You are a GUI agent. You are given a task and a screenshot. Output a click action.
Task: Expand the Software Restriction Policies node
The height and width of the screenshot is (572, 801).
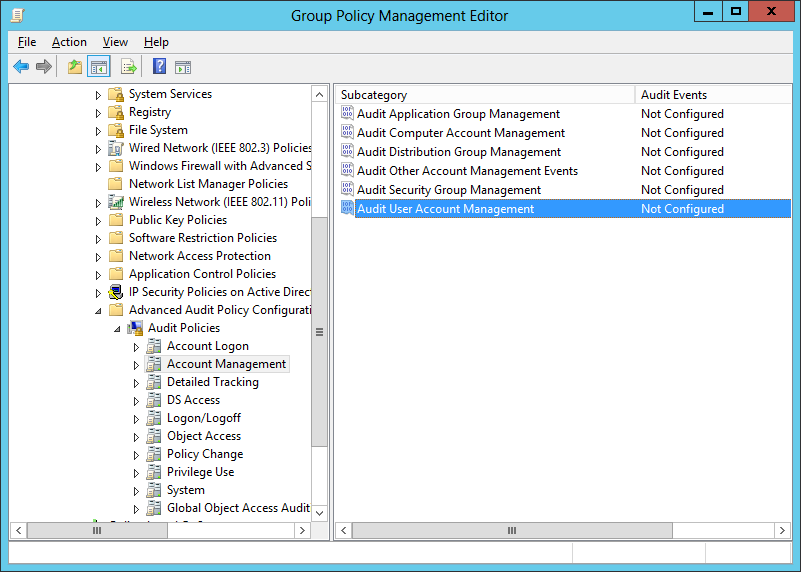[x=98, y=239]
